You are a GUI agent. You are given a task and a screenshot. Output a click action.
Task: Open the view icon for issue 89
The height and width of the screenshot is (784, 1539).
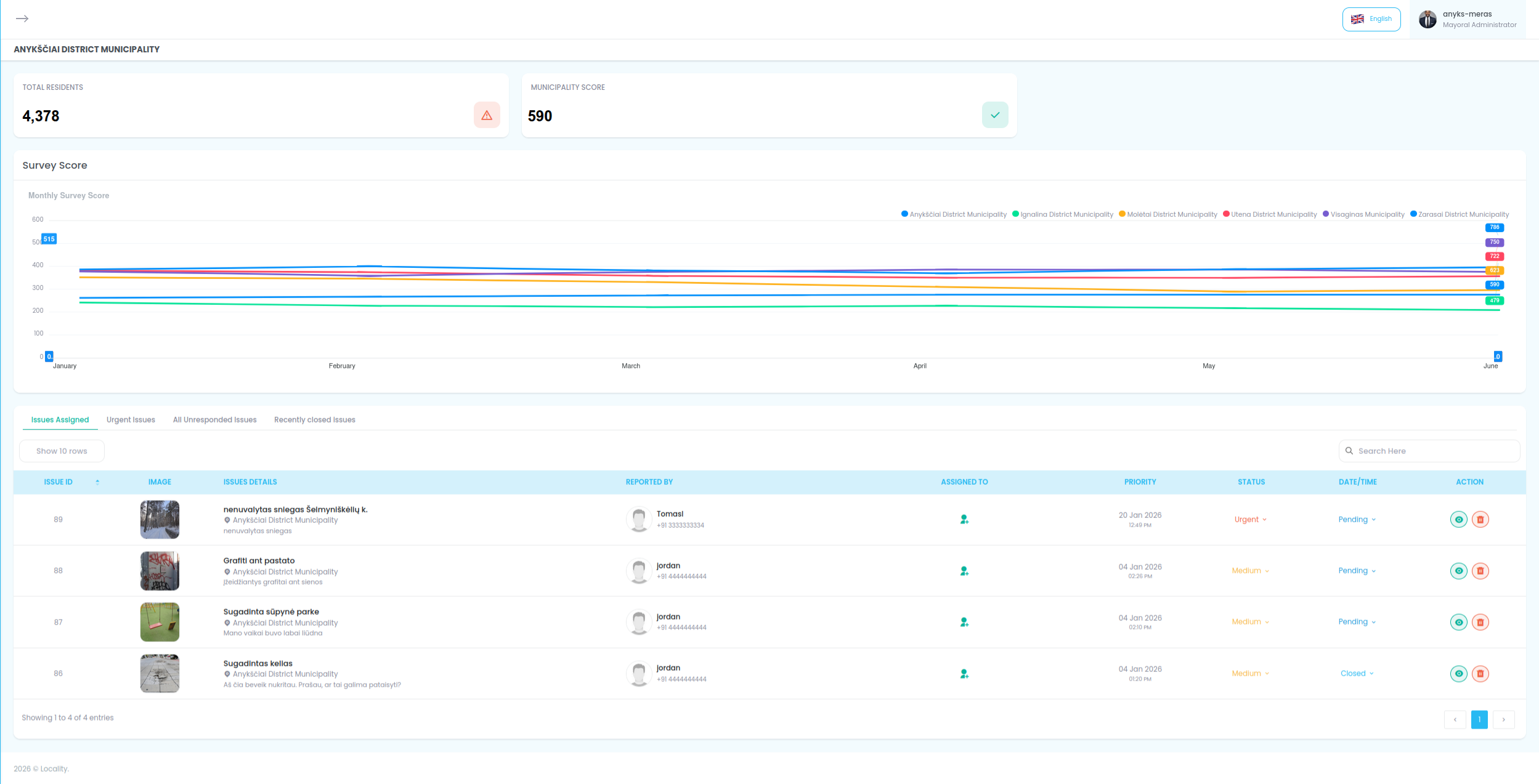coord(1458,519)
